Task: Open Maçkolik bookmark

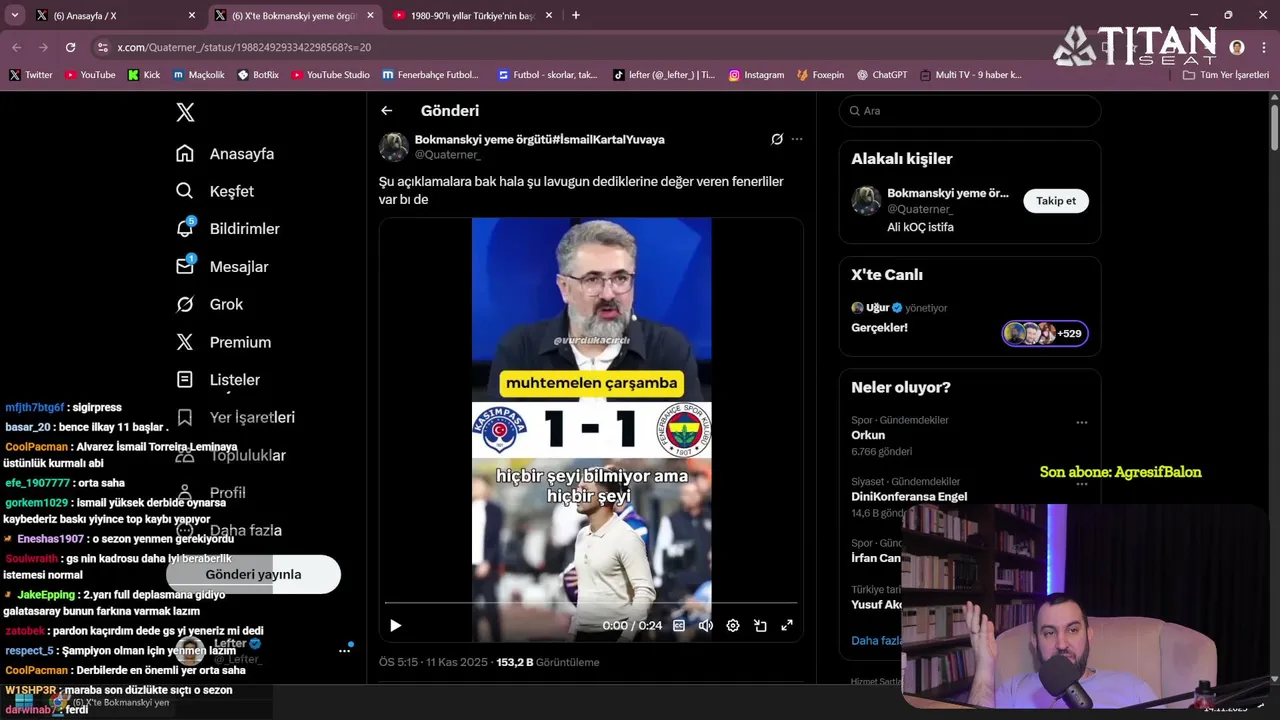Action: (x=199, y=75)
